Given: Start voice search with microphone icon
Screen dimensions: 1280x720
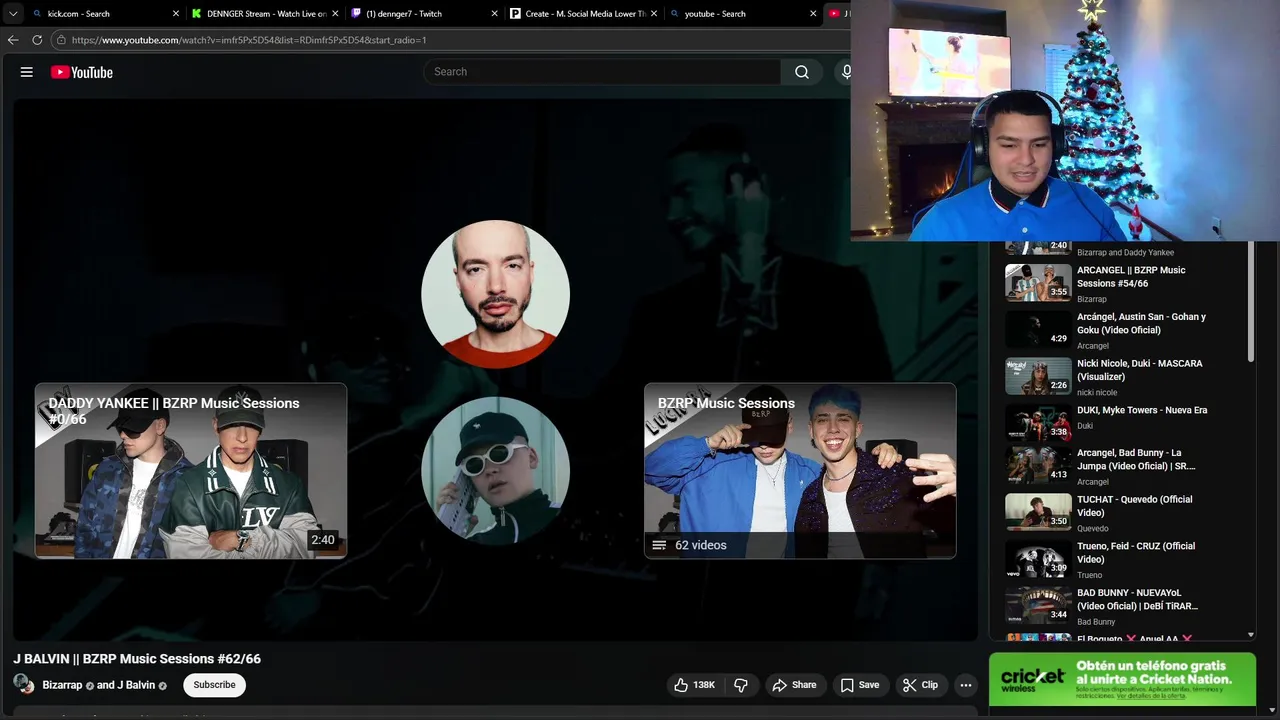Looking at the screenshot, I should coord(845,72).
